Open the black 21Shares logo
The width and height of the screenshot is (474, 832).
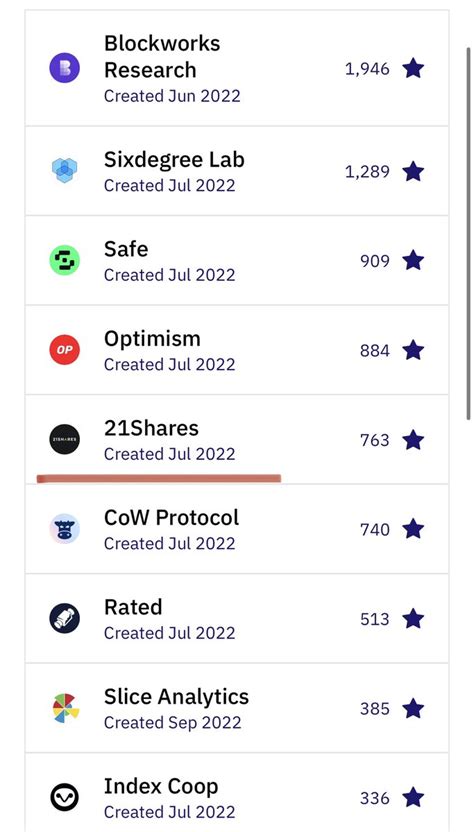tap(65, 440)
